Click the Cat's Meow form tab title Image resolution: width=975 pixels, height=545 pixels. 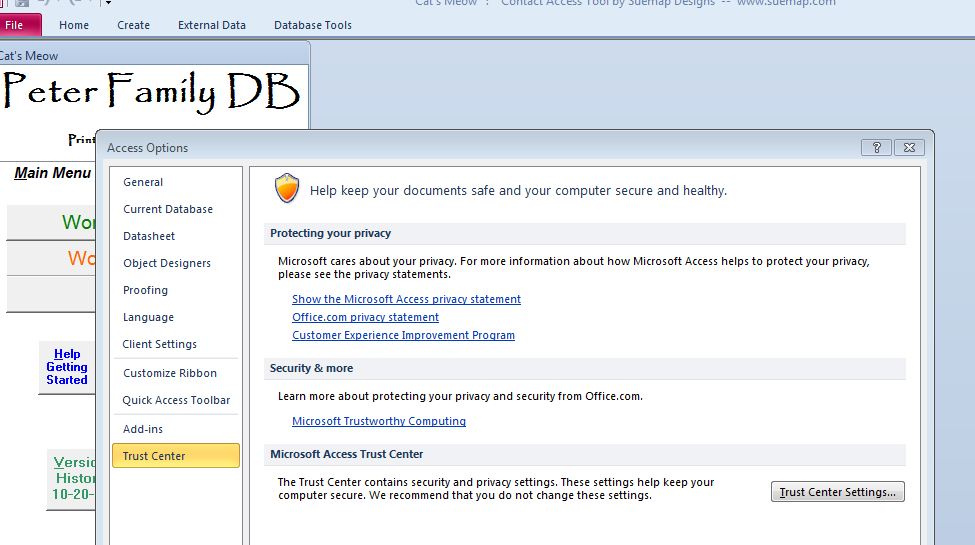pos(29,56)
